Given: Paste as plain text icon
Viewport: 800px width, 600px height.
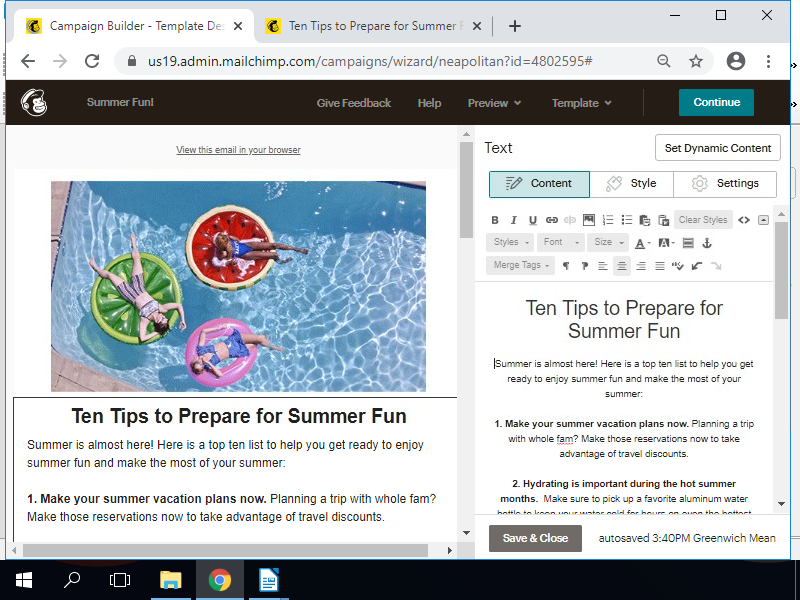Looking at the screenshot, I should [x=645, y=220].
